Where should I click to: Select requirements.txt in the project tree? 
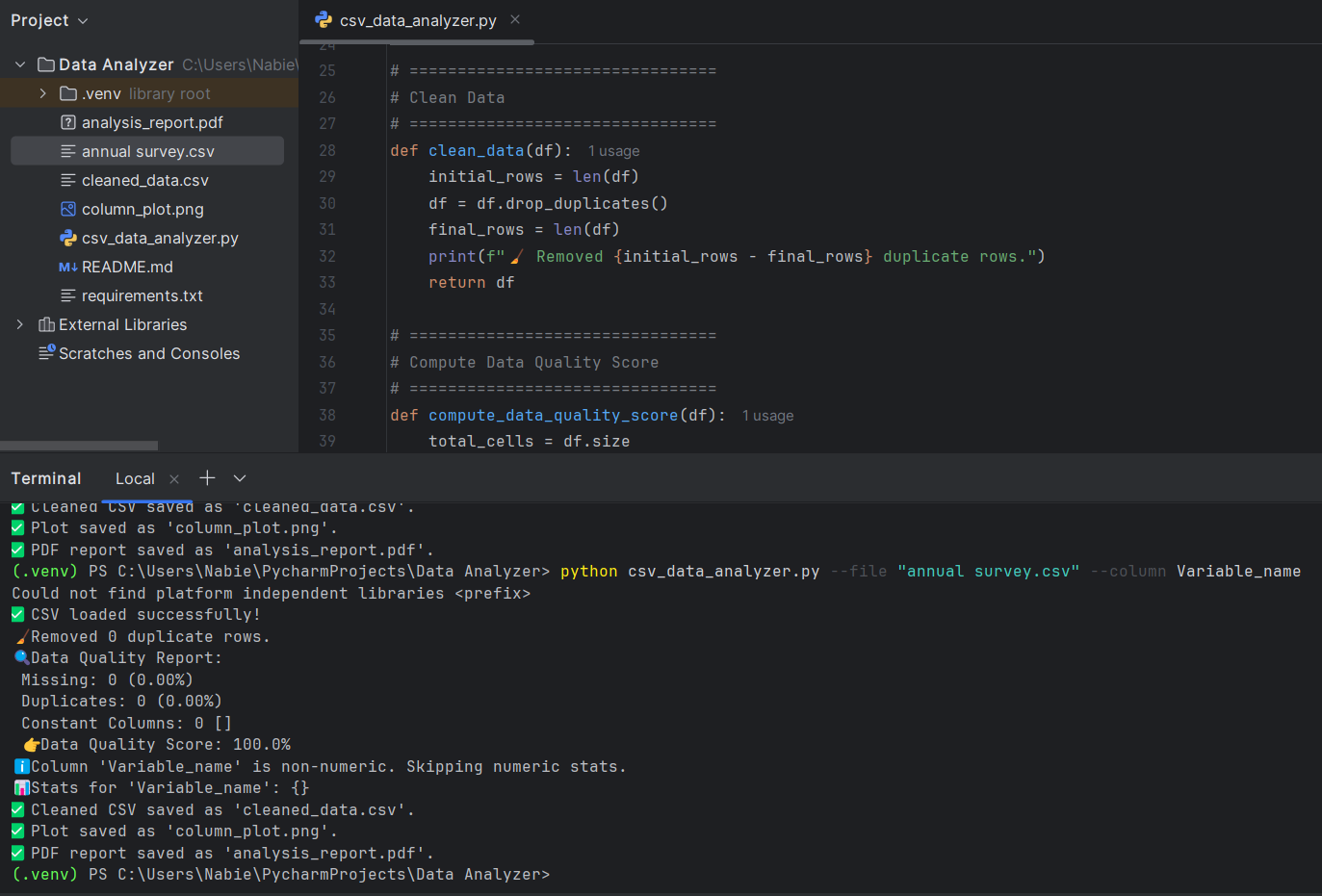(x=143, y=295)
